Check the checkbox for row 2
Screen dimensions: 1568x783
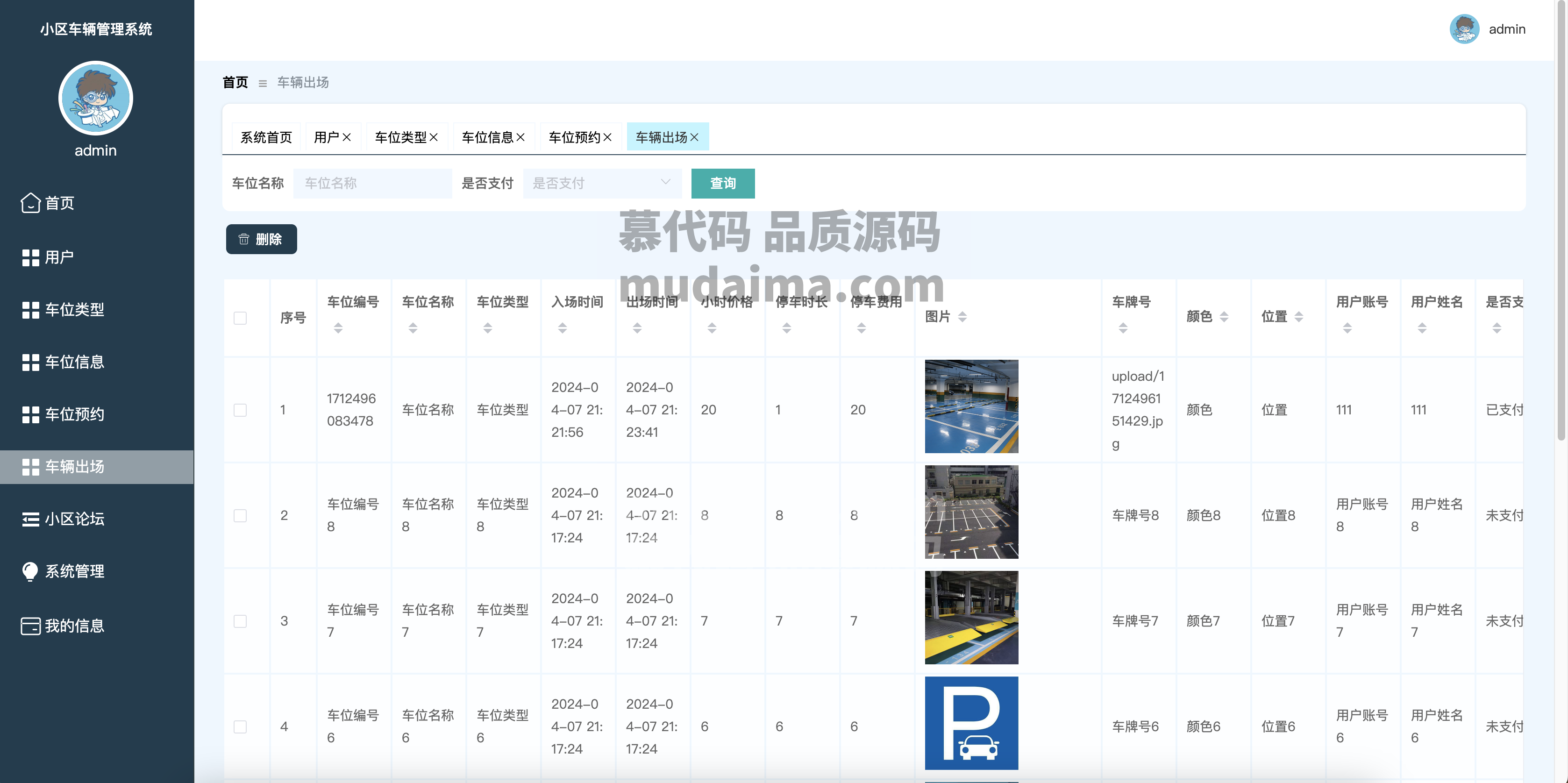pos(241,516)
